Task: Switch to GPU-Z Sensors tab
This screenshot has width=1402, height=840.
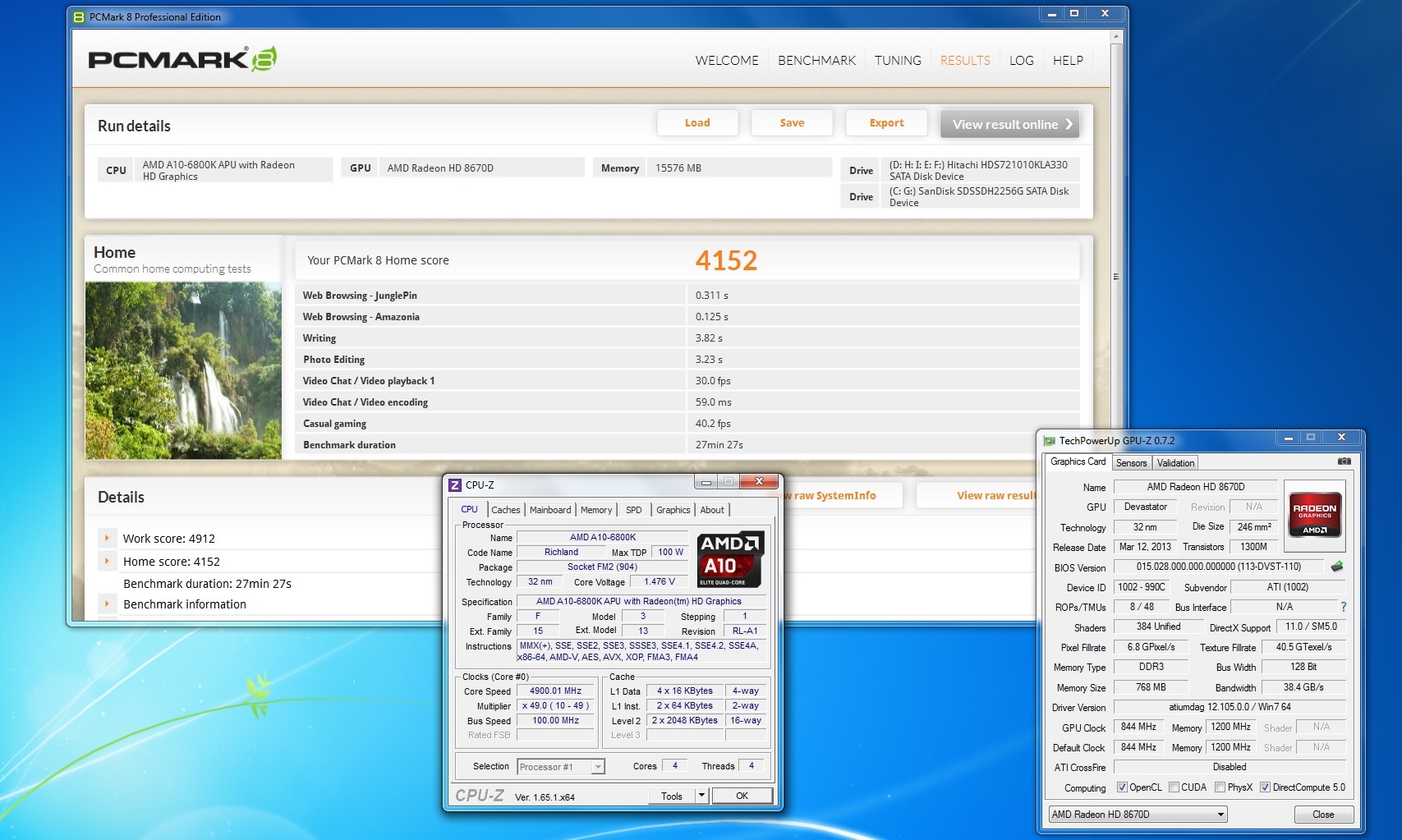Action: 1132,463
